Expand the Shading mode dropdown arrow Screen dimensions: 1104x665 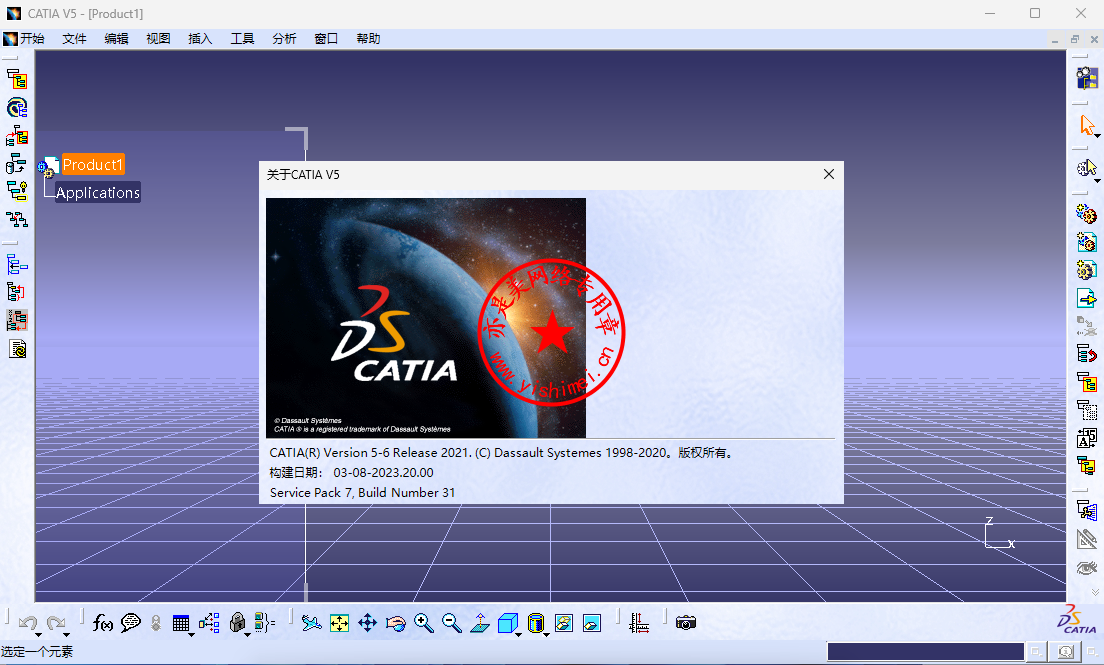pos(546,635)
